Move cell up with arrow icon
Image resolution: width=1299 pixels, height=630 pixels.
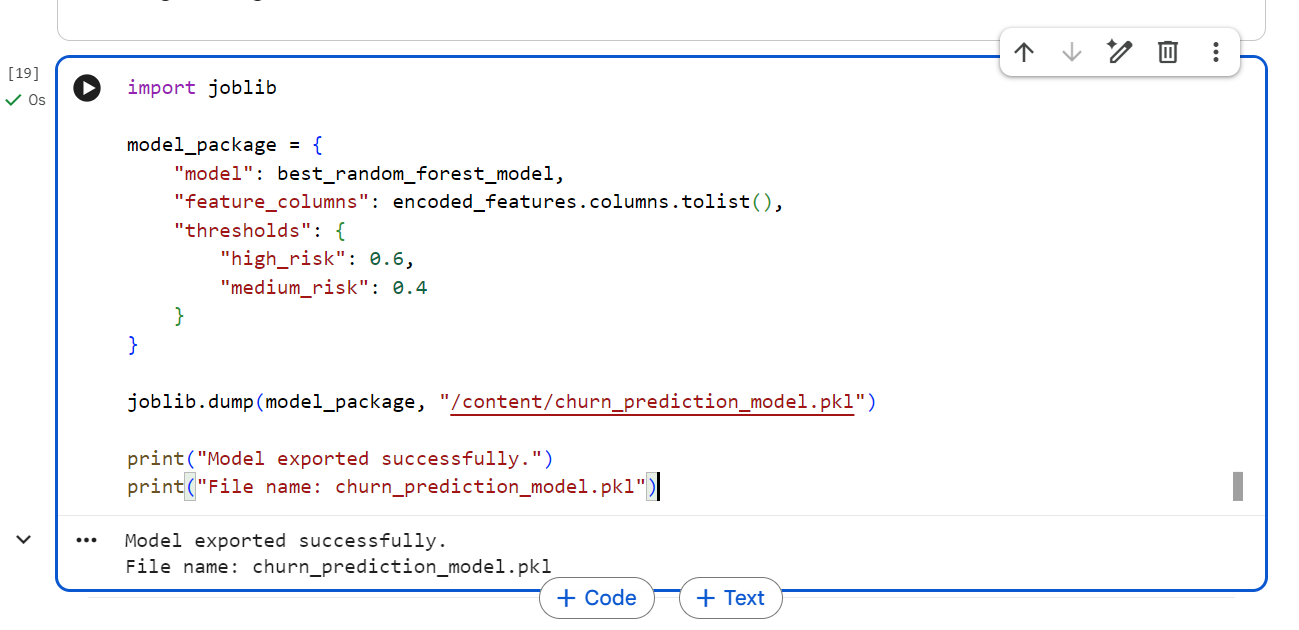pyautogui.click(x=1023, y=52)
